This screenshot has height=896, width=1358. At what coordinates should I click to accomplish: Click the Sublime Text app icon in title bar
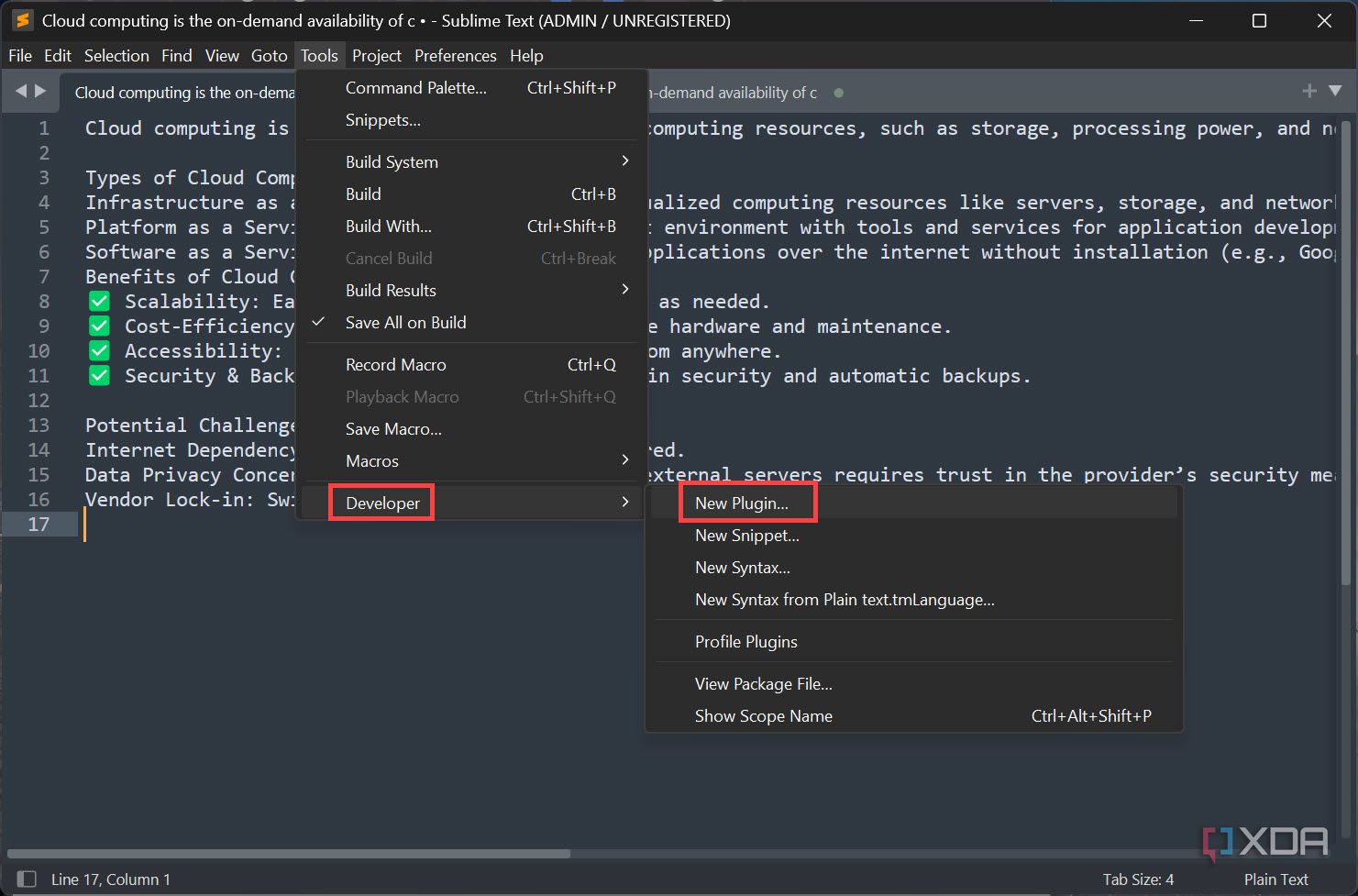coord(22,20)
